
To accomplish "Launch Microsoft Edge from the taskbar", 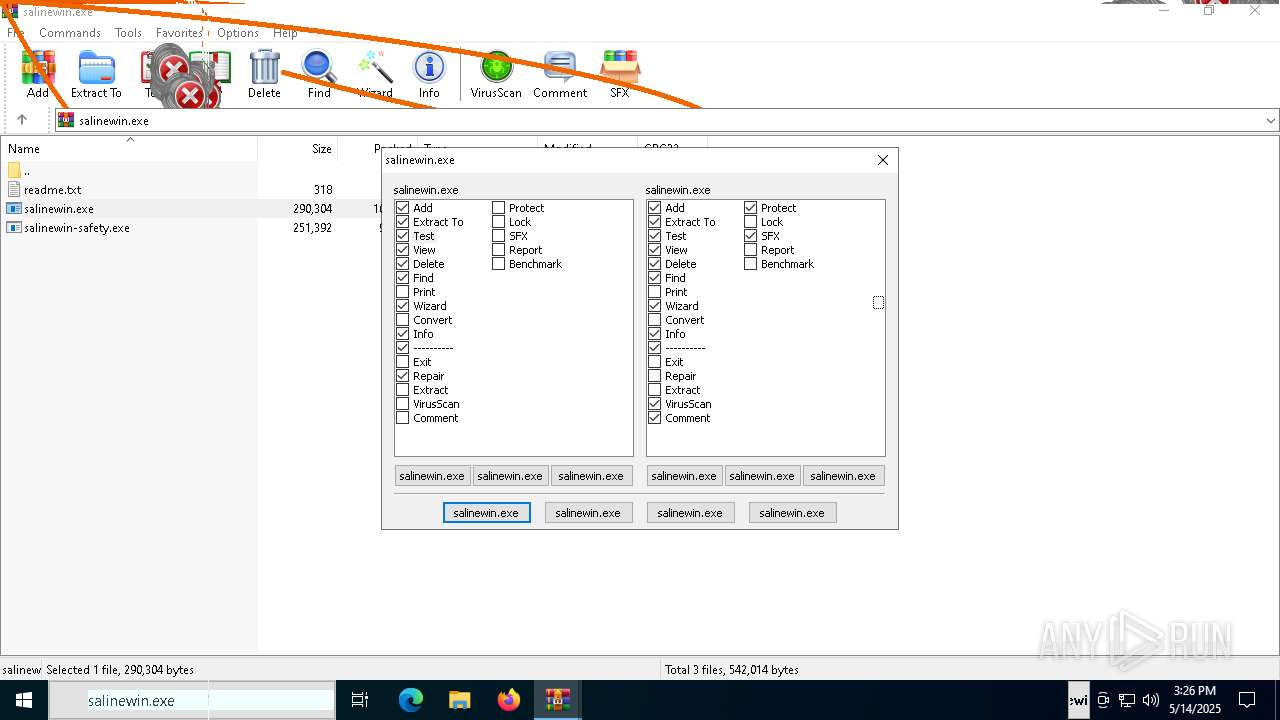I will tap(411, 700).
